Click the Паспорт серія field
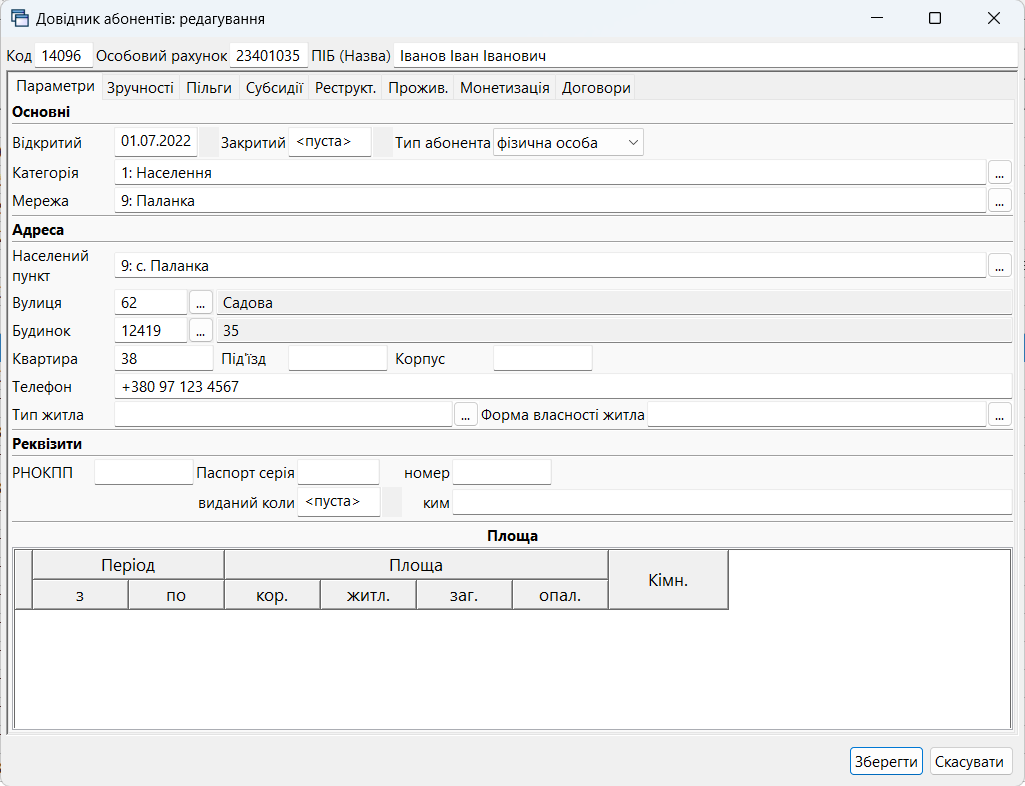This screenshot has width=1025, height=786. coord(339,472)
